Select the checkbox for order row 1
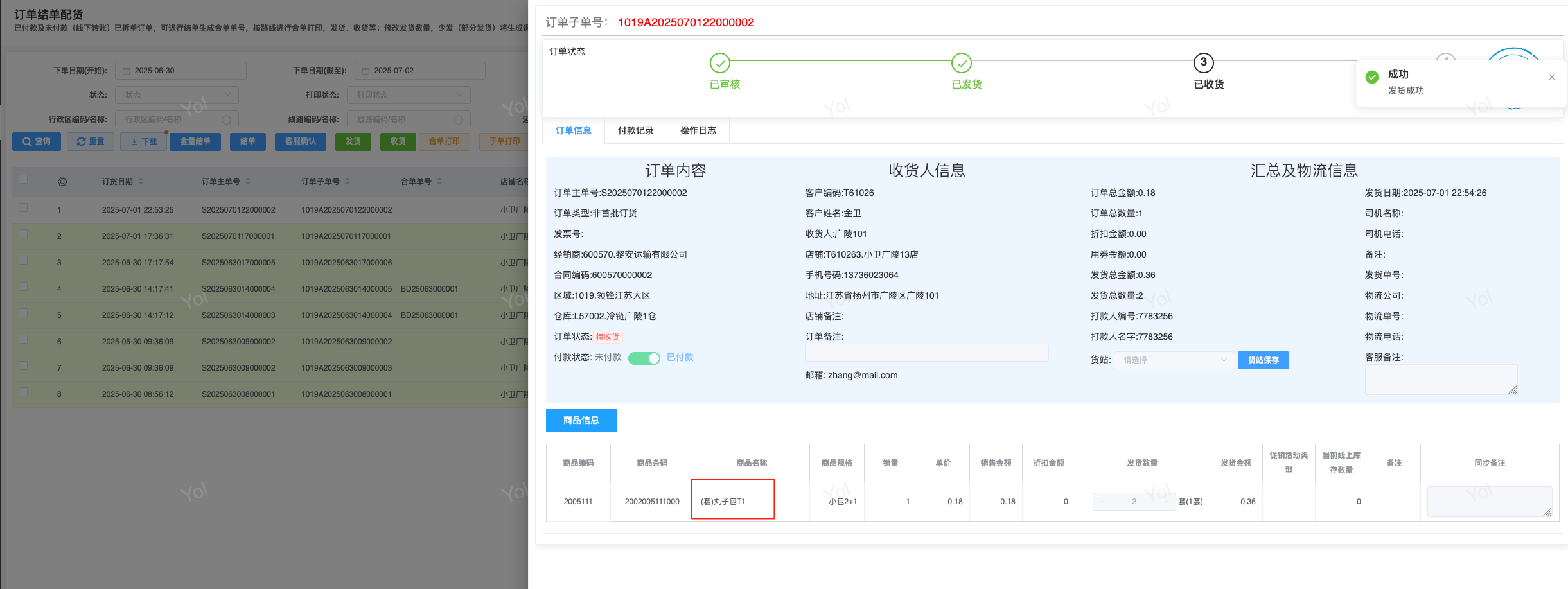 23,207
